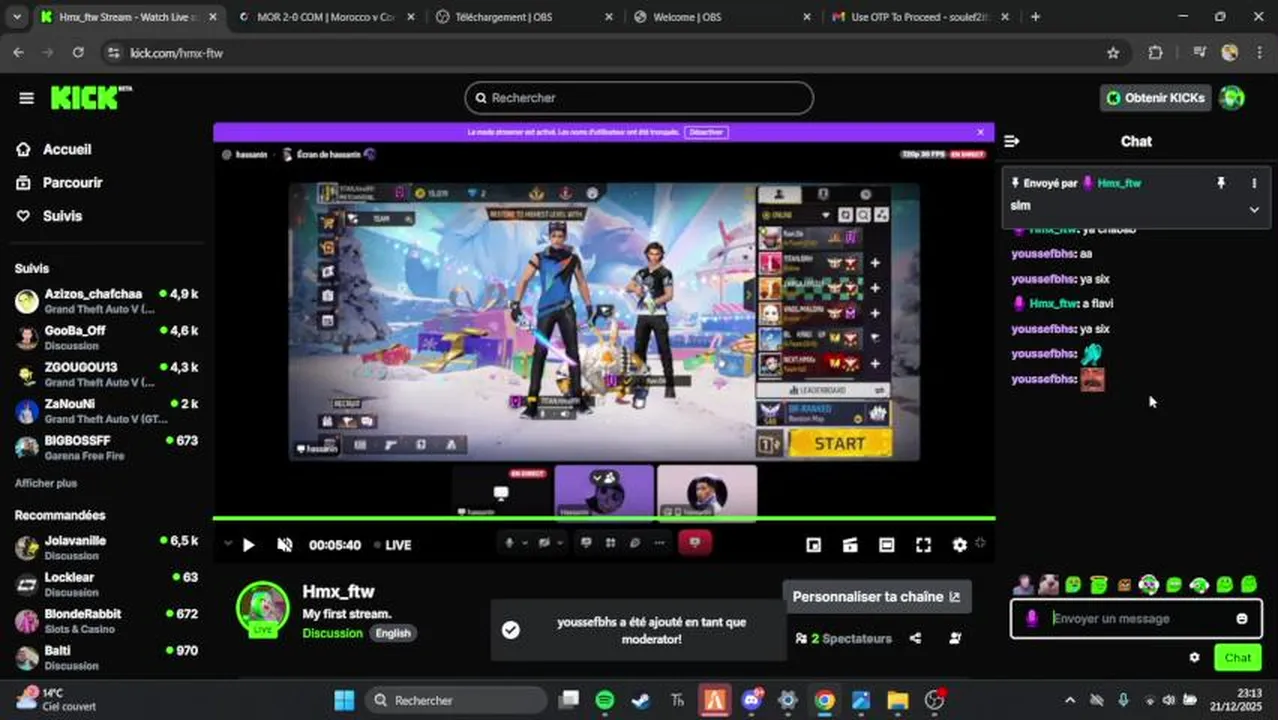Click the purple chat identity badge

[1032, 619]
